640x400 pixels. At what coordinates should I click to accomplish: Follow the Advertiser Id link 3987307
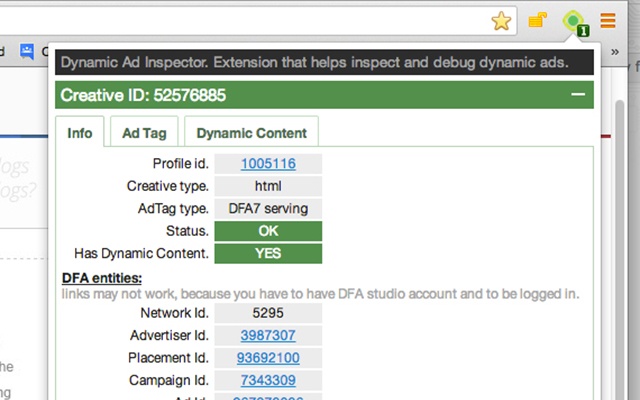[267, 335]
